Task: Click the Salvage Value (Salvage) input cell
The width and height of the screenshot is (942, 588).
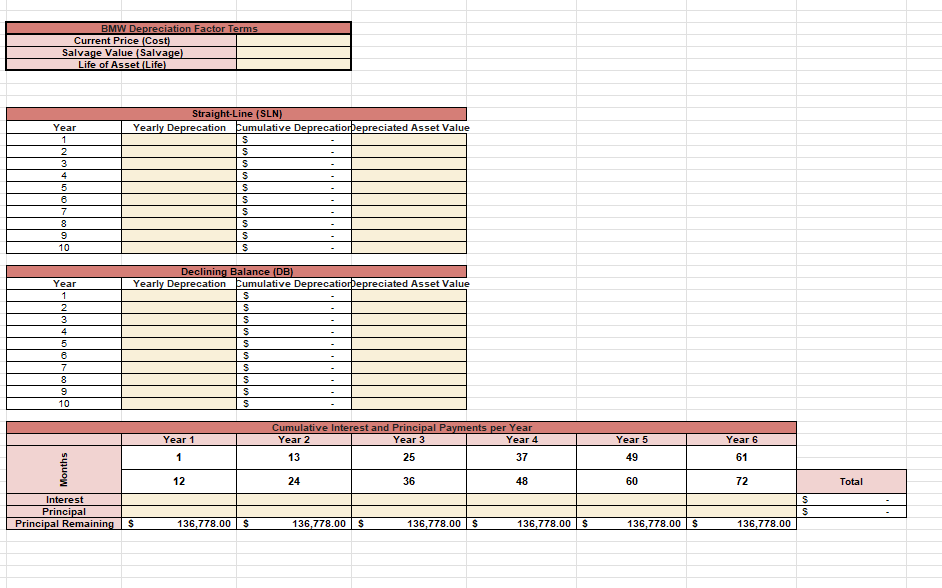Action: coord(292,53)
